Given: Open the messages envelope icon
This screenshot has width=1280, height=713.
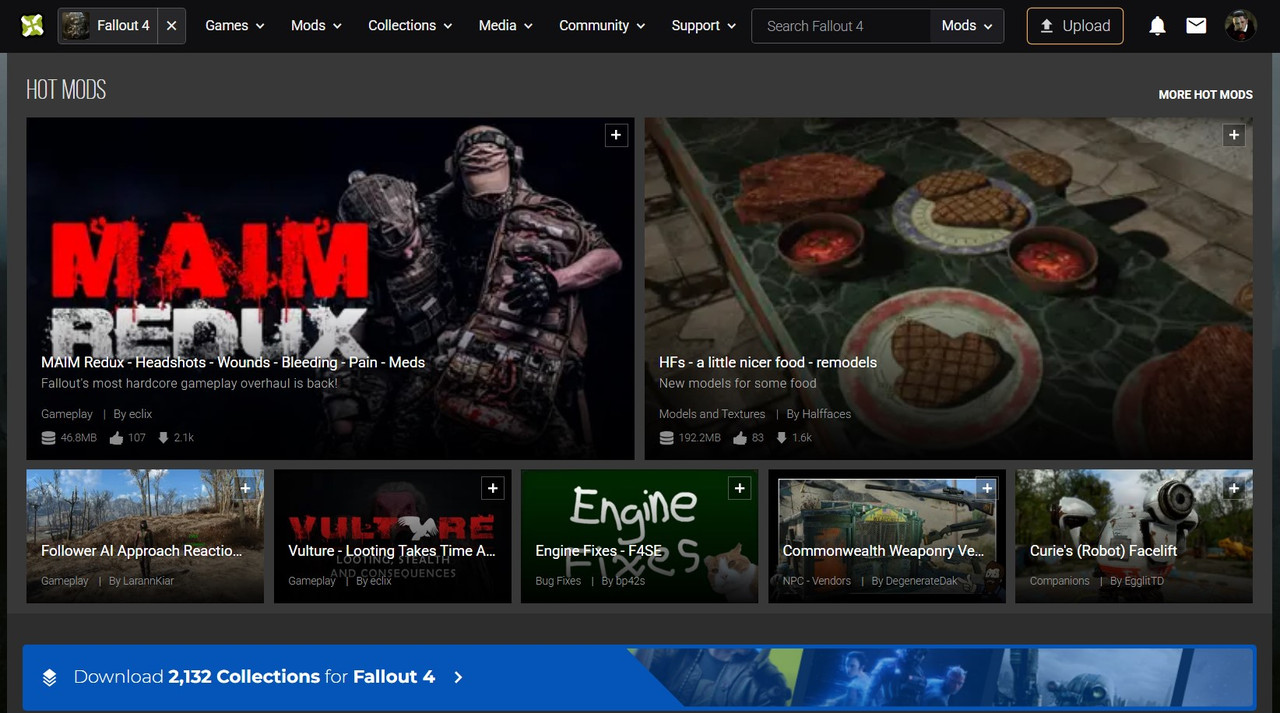Looking at the screenshot, I should click(x=1196, y=26).
